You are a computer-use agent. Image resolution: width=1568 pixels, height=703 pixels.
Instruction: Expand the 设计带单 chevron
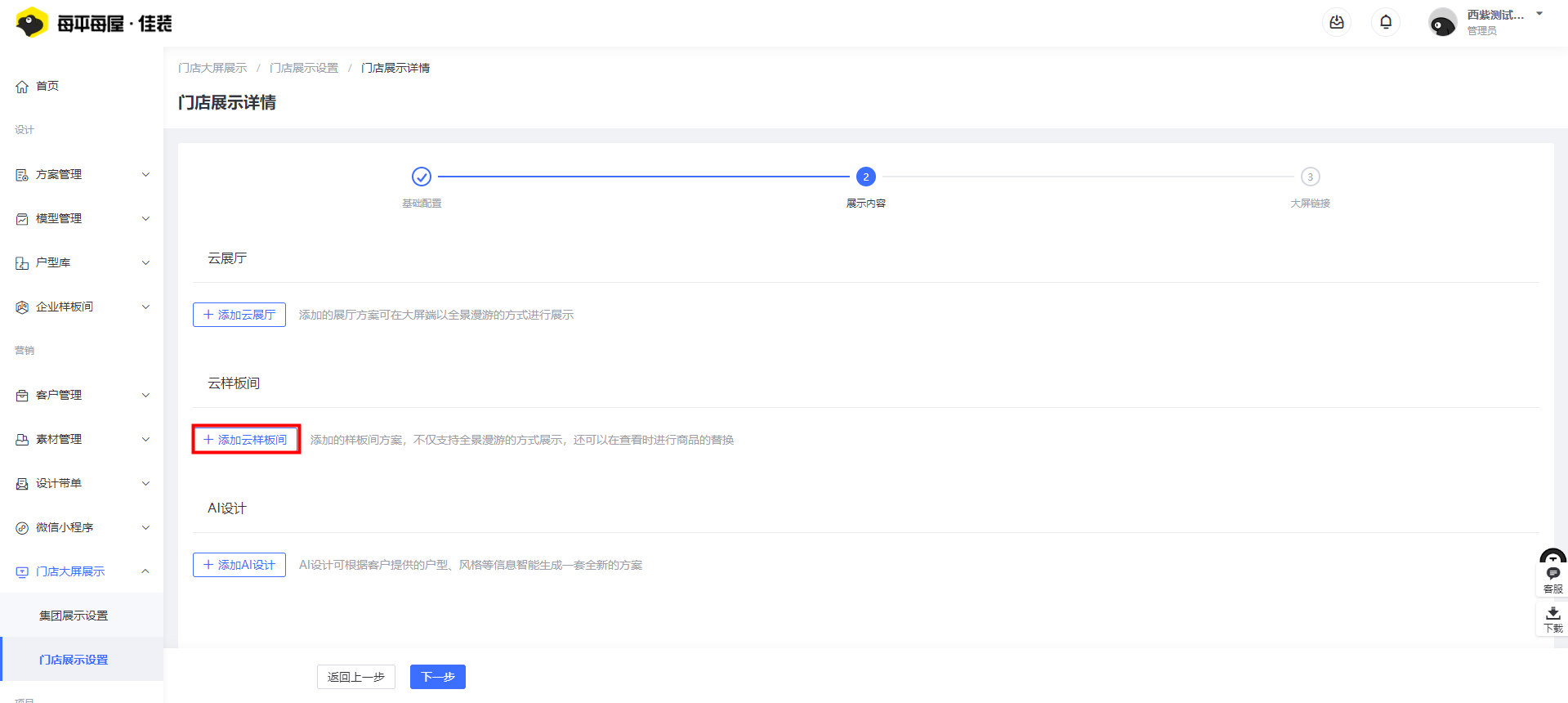click(145, 483)
